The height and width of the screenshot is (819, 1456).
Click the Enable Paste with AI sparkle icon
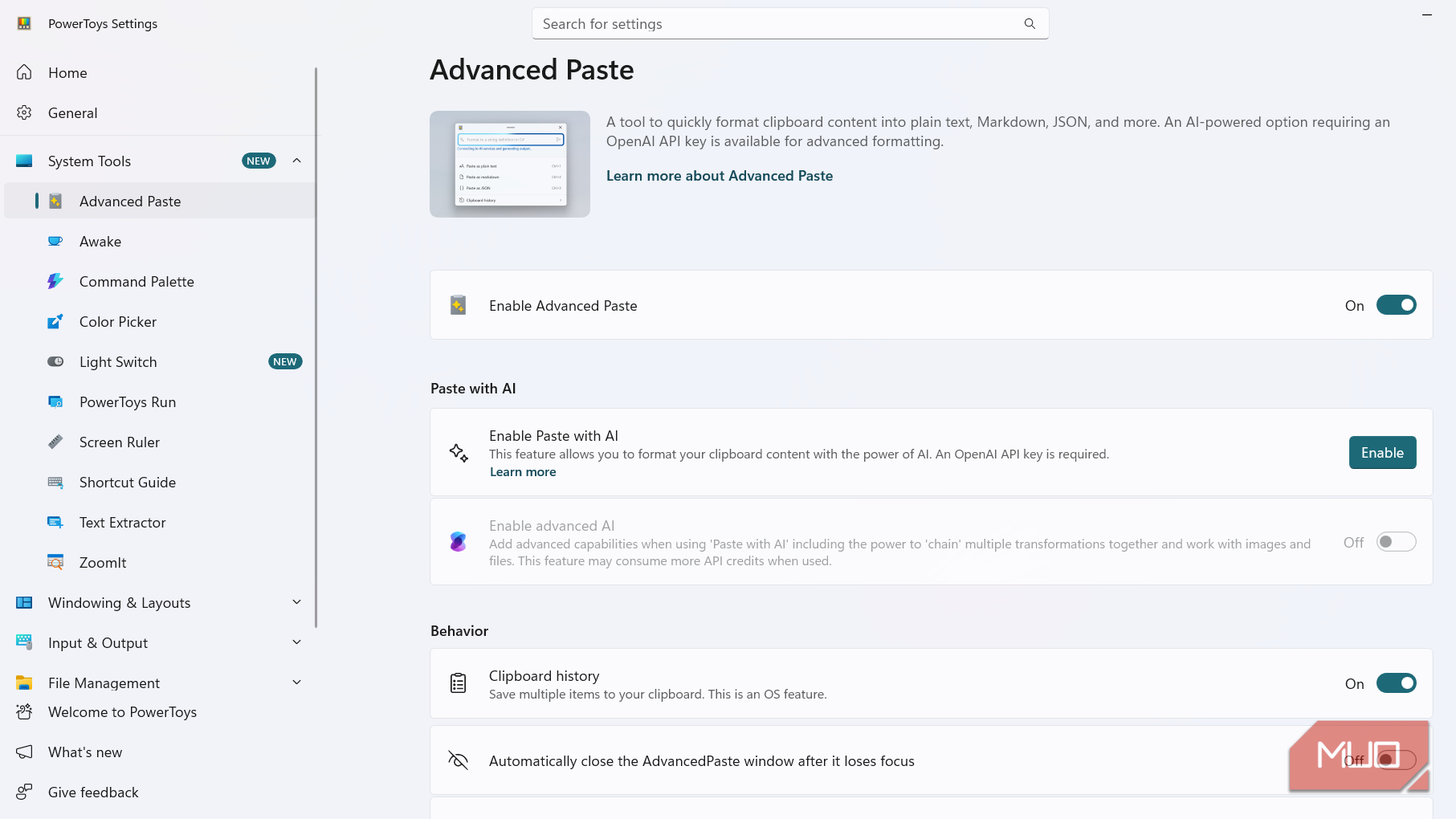pos(458,453)
